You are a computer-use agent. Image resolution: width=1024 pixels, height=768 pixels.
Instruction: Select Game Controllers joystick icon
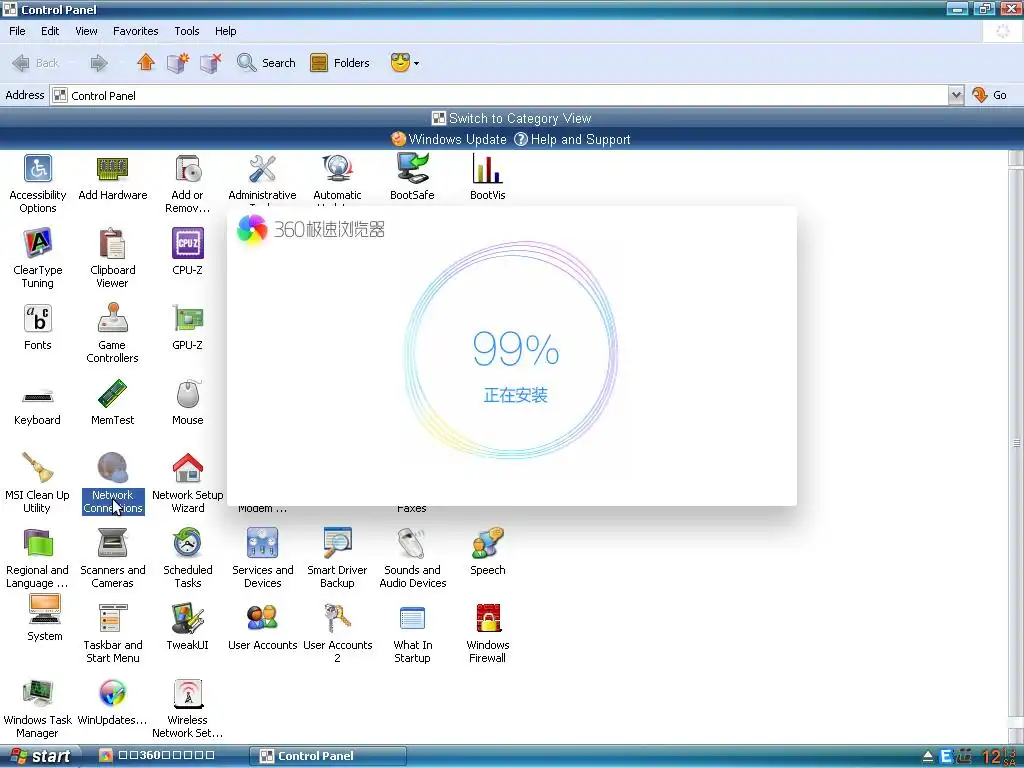coord(112,319)
